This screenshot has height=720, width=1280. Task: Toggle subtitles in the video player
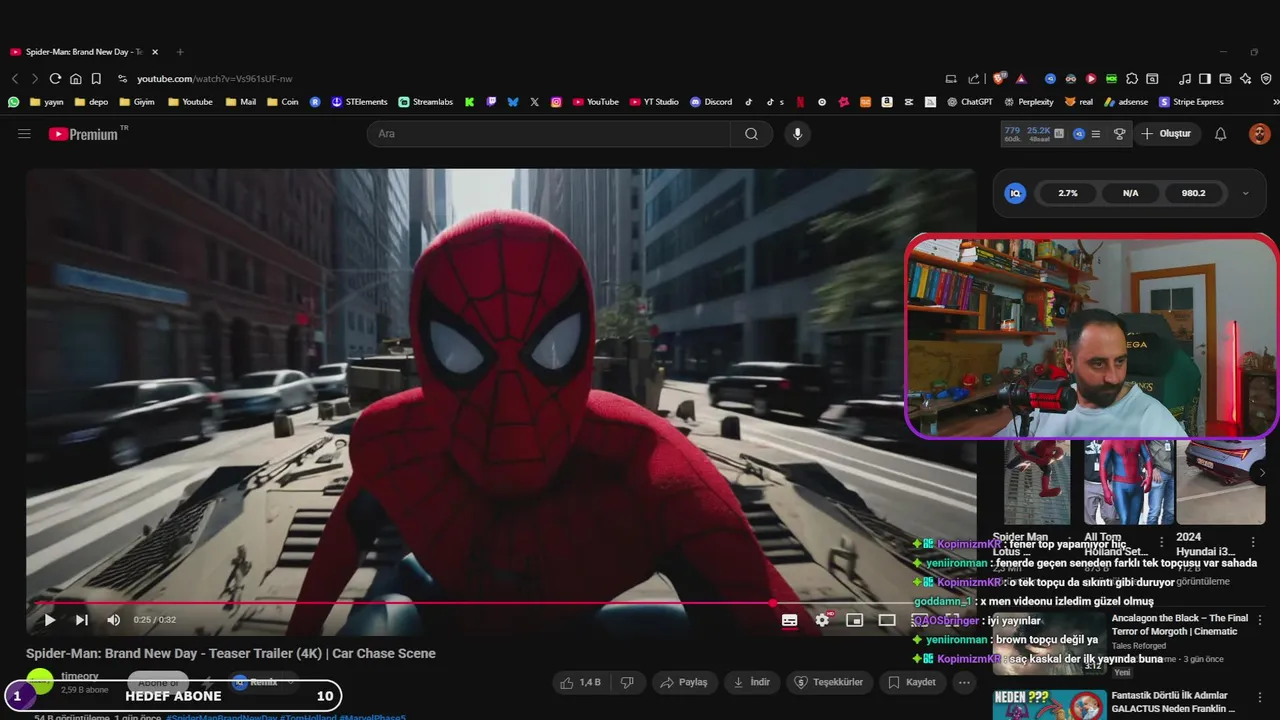click(789, 620)
